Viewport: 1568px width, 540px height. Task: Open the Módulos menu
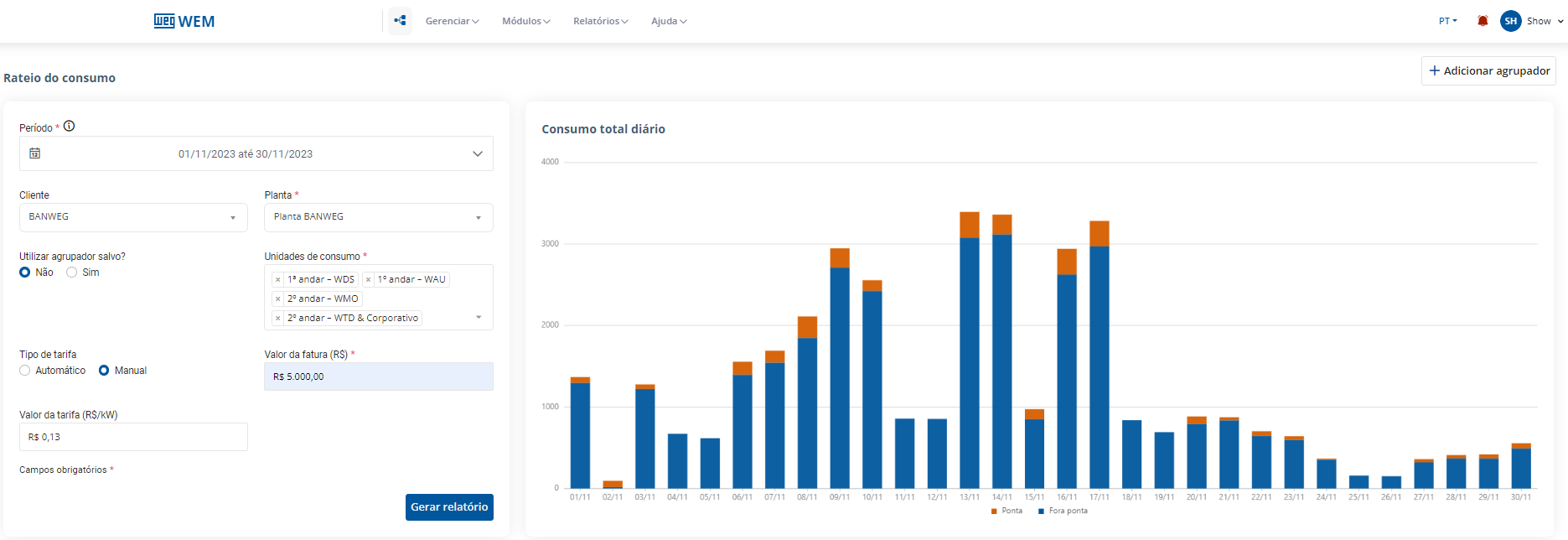[x=525, y=21]
